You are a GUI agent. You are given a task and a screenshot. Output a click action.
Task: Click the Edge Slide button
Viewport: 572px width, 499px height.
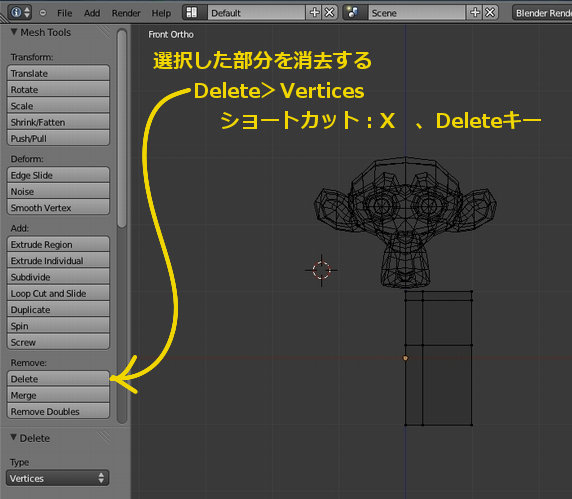58,175
